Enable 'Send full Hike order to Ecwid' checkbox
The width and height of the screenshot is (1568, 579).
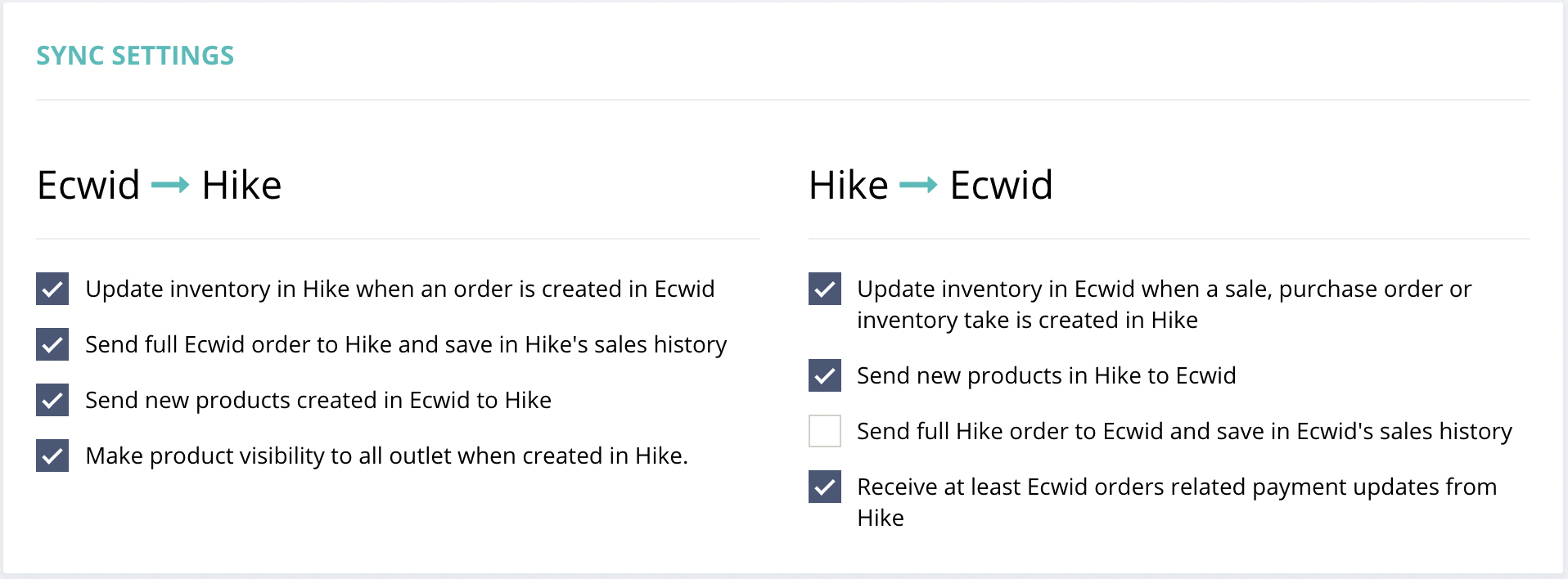click(x=825, y=431)
